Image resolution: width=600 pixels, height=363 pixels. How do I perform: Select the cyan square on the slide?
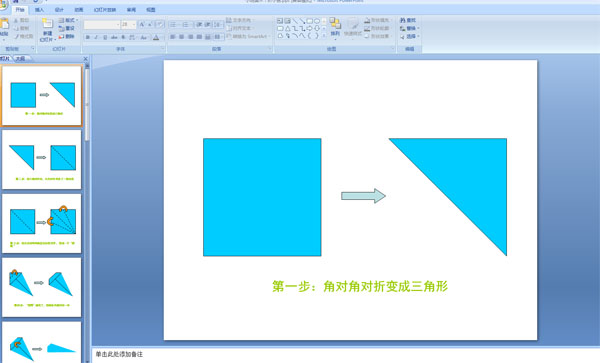pyautogui.click(x=262, y=197)
